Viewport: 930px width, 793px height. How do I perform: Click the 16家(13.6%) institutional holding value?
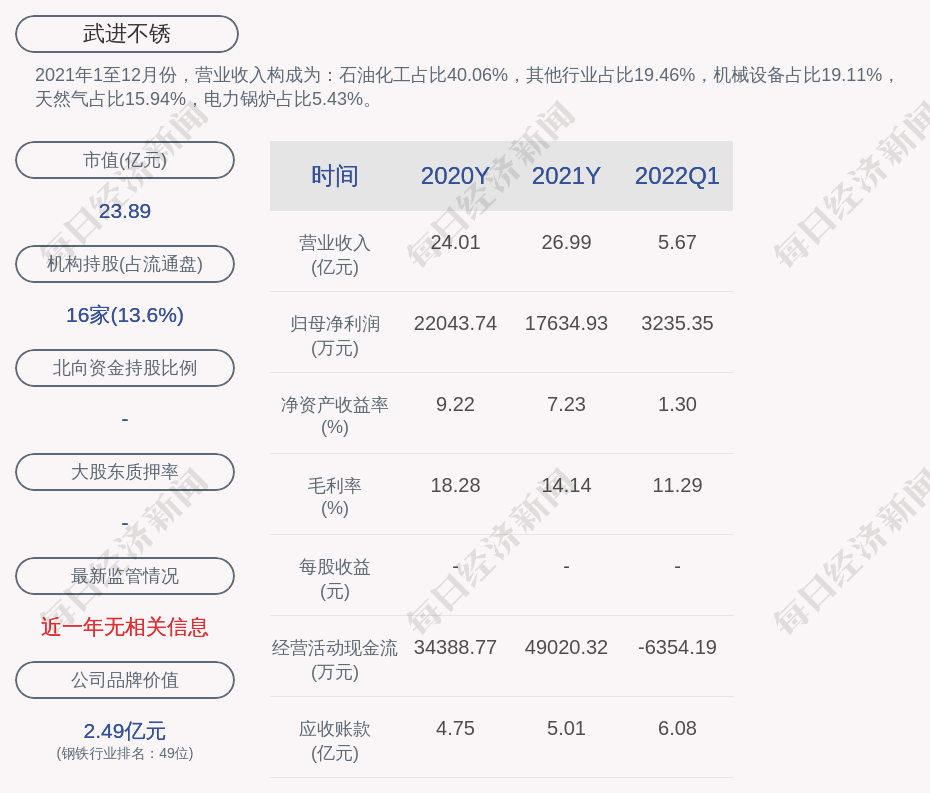pyautogui.click(x=125, y=315)
